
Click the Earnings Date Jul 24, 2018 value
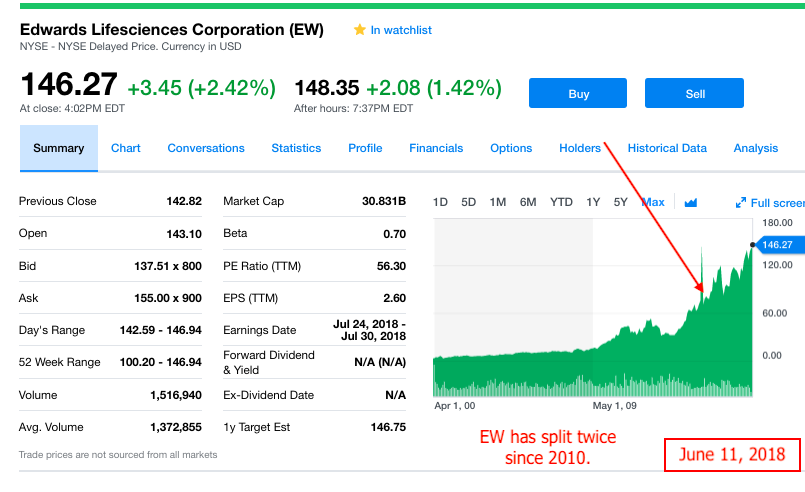click(x=370, y=330)
